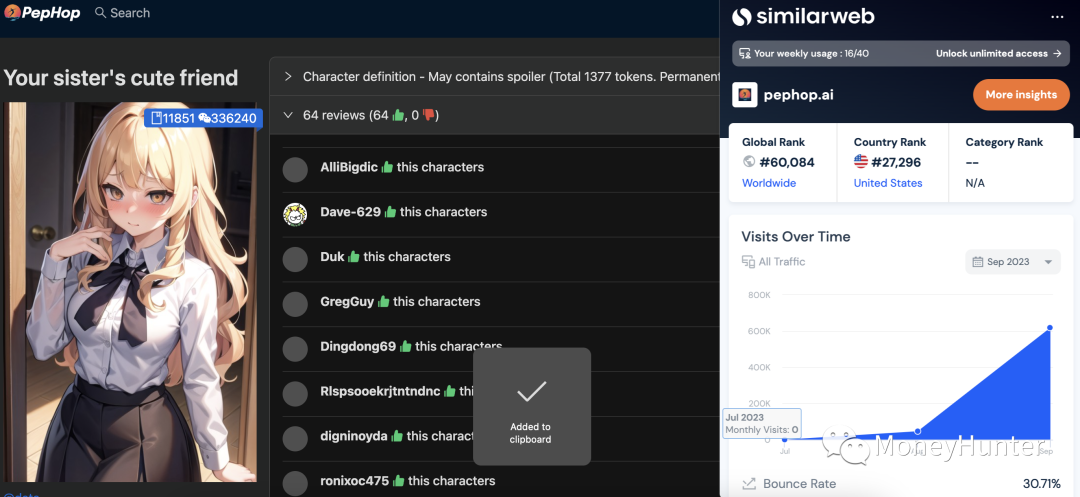
Task: Click Unlock unlimited access link
Action: pos(998,54)
